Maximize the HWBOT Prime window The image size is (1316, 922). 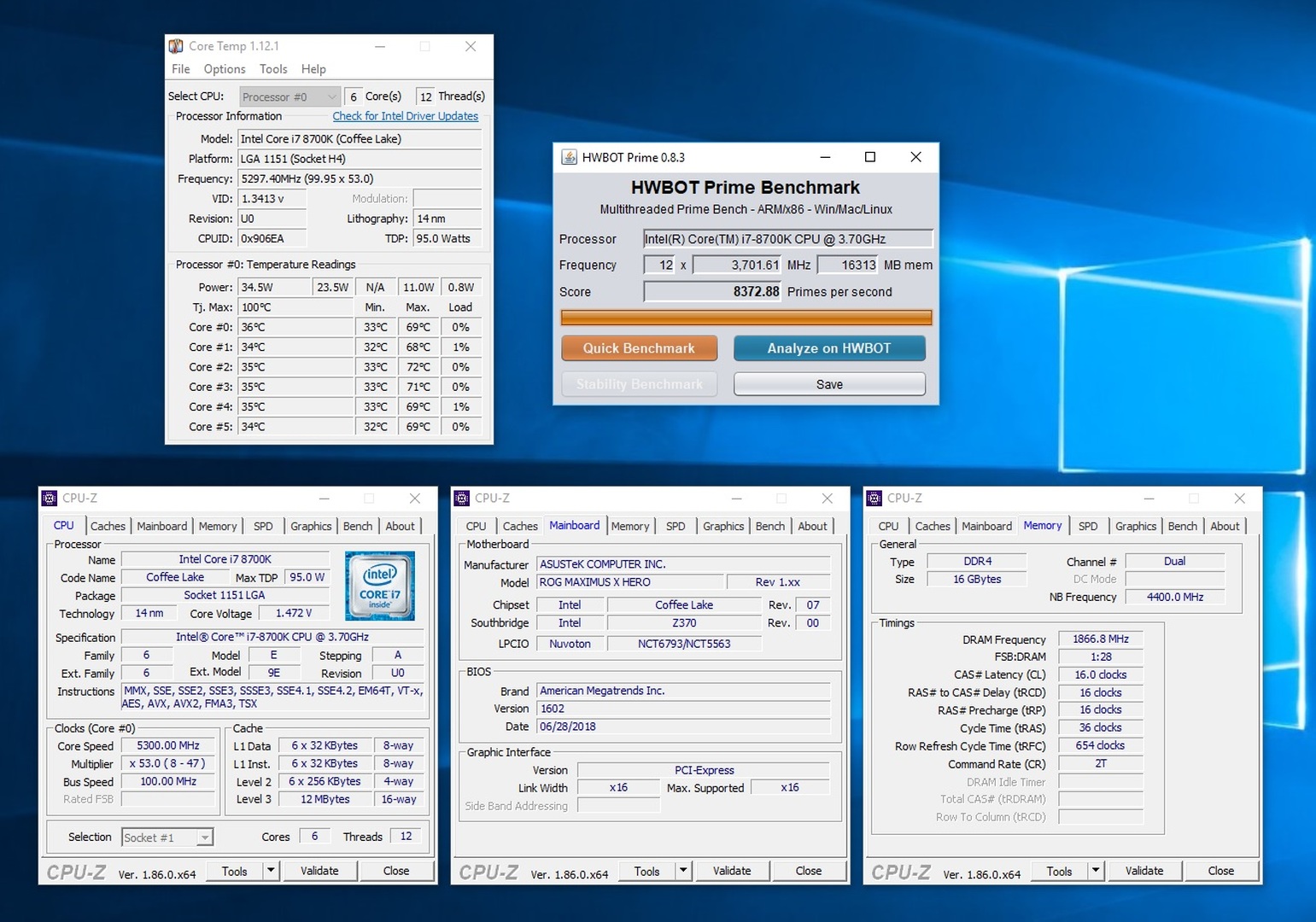[x=870, y=157]
